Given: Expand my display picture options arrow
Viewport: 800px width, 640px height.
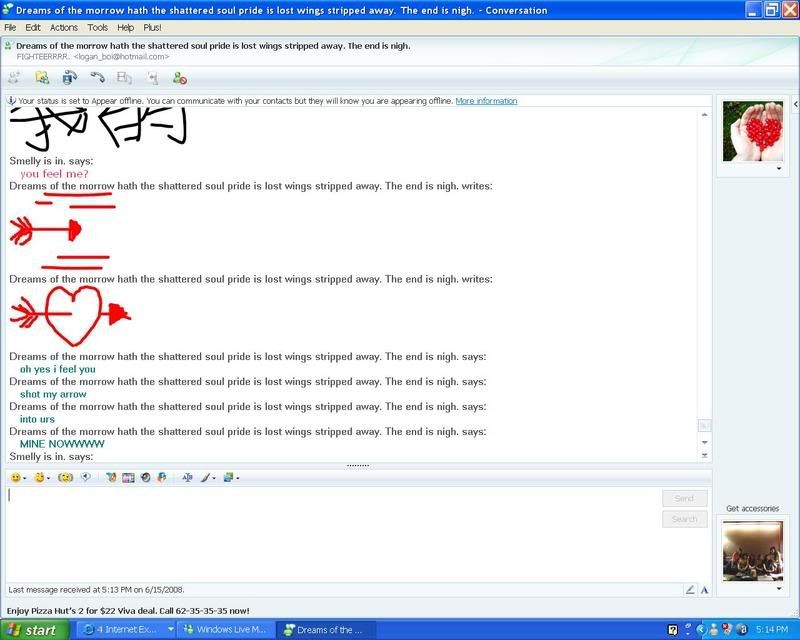Looking at the screenshot, I should coord(778,588).
